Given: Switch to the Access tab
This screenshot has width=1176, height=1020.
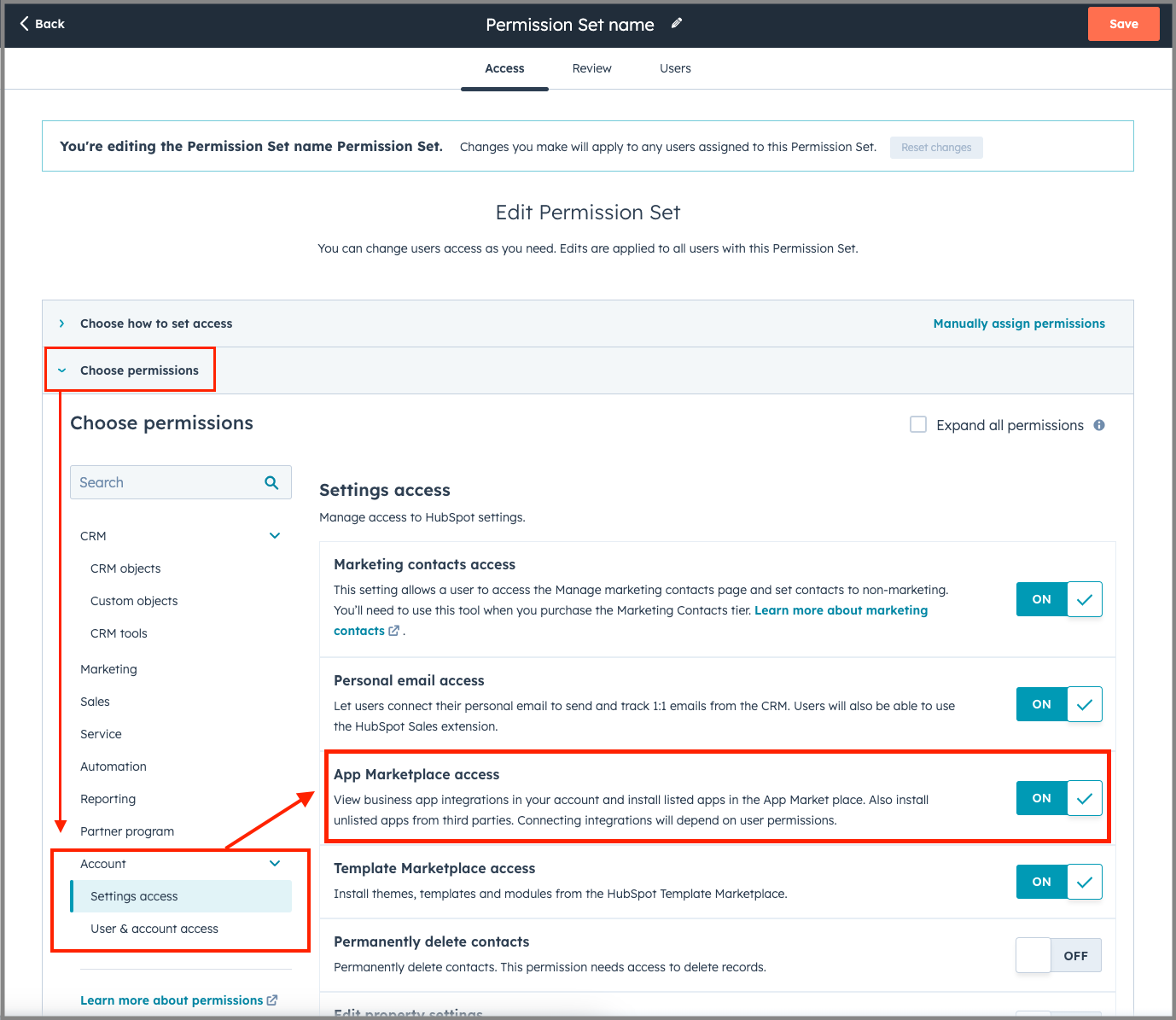Looking at the screenshot, I should 504,68.
